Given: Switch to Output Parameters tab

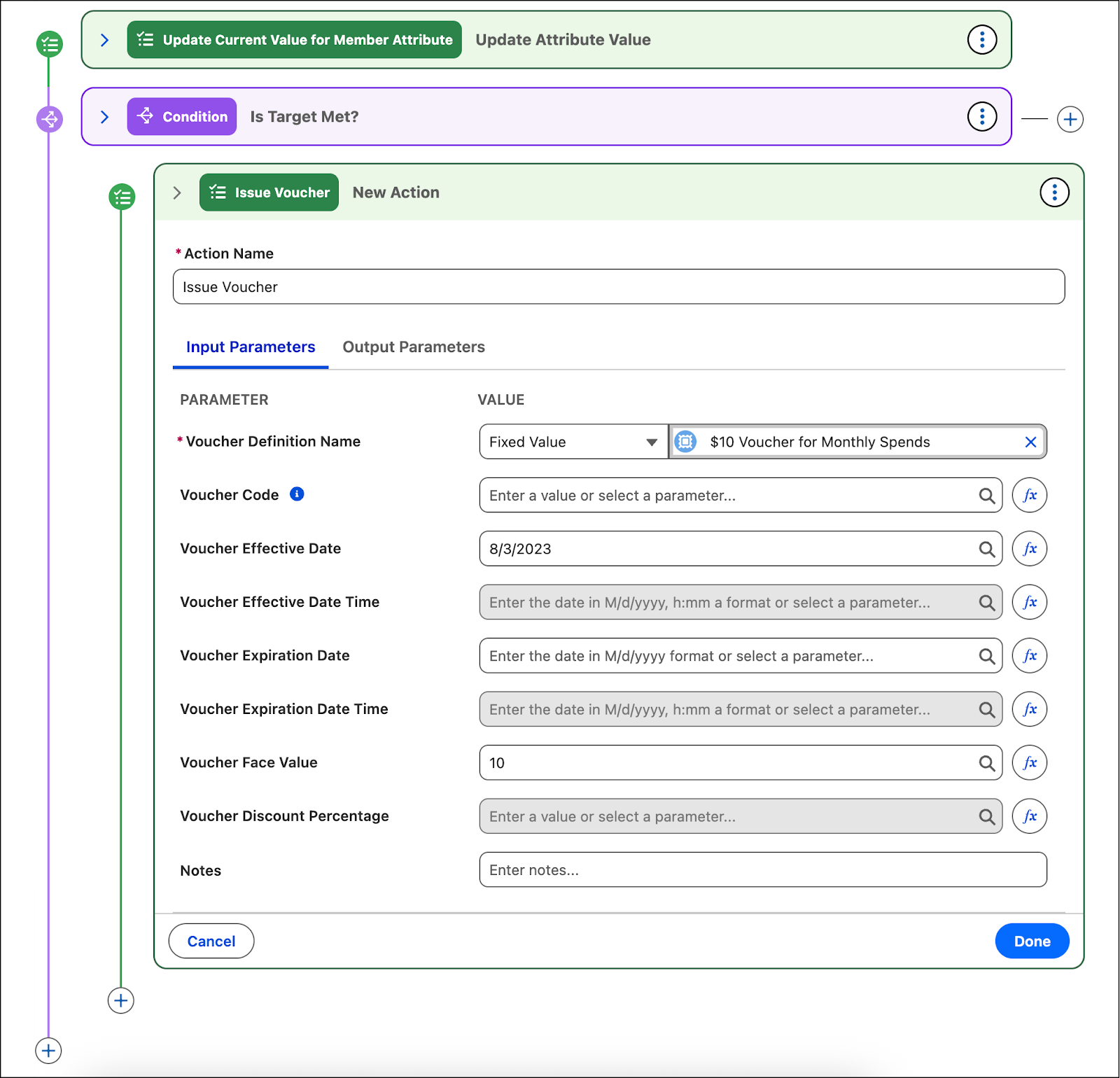Looking at the screenshot, I should click(x=414, y=347).
